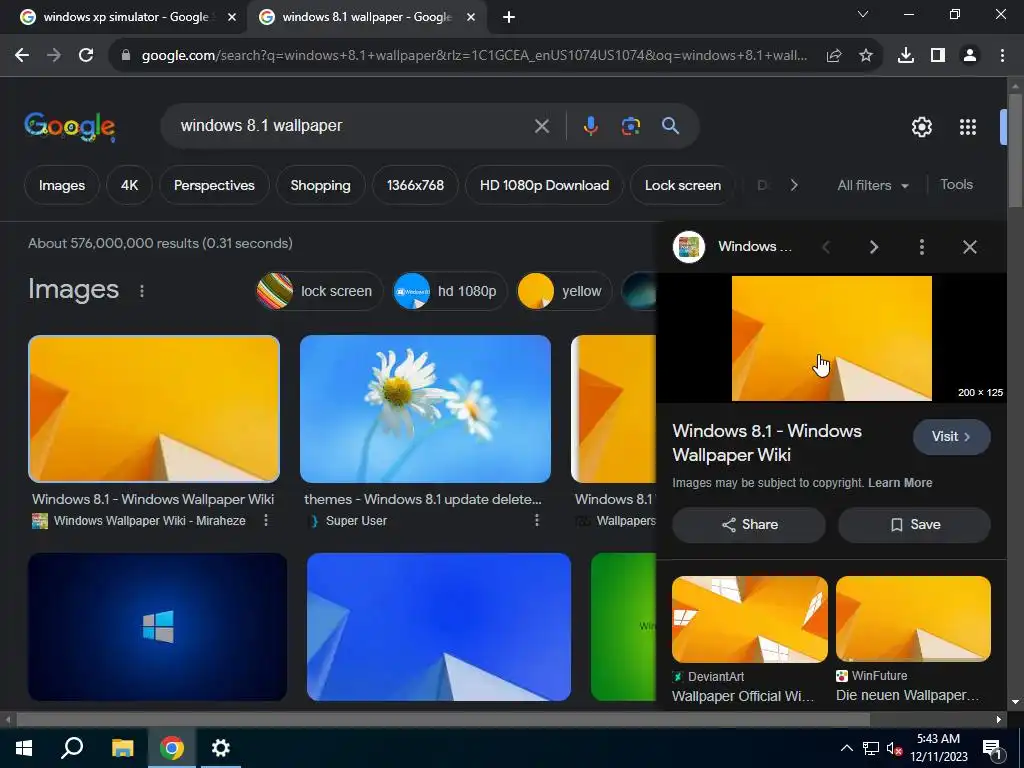
Task: Open the muted volume tray icon
Action: click(894, 748)
